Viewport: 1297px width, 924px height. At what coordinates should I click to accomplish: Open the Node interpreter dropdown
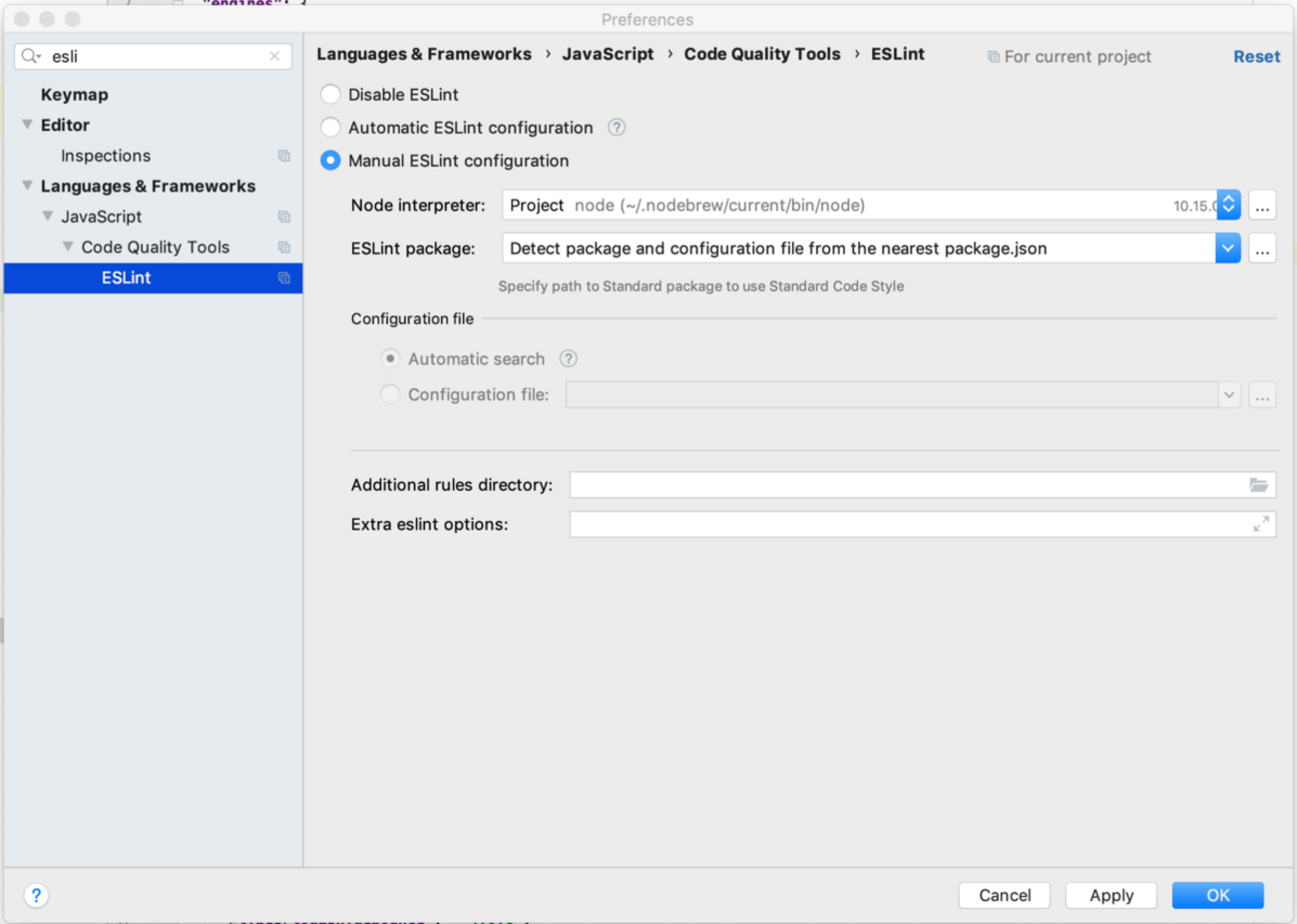click(x=1229, y=205)
